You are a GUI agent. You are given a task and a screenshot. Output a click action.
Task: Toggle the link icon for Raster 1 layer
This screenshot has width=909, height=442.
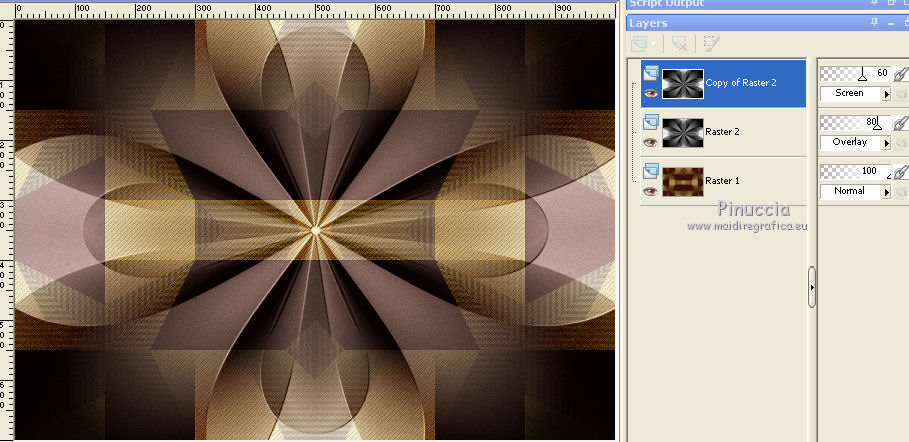point(900,171)
